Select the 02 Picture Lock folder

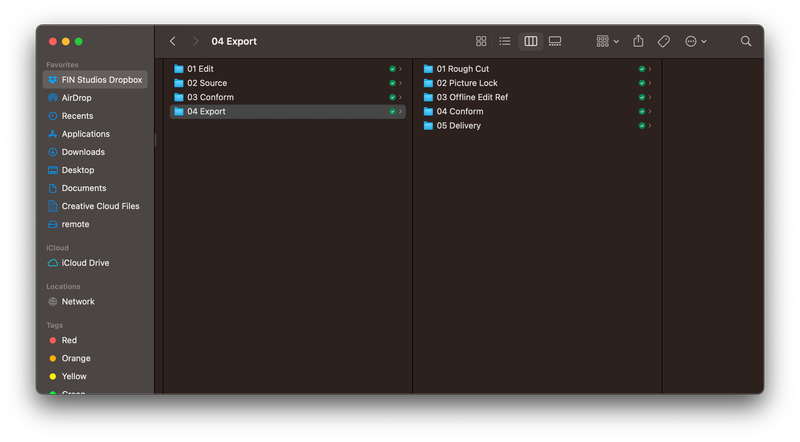pos(537,83)
